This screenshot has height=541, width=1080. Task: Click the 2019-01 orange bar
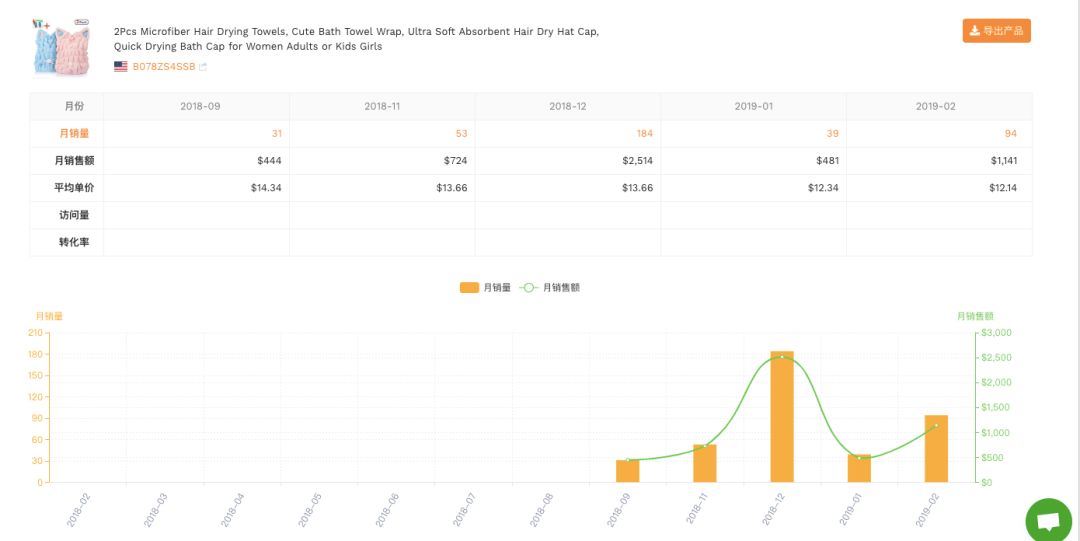(859, 468)
